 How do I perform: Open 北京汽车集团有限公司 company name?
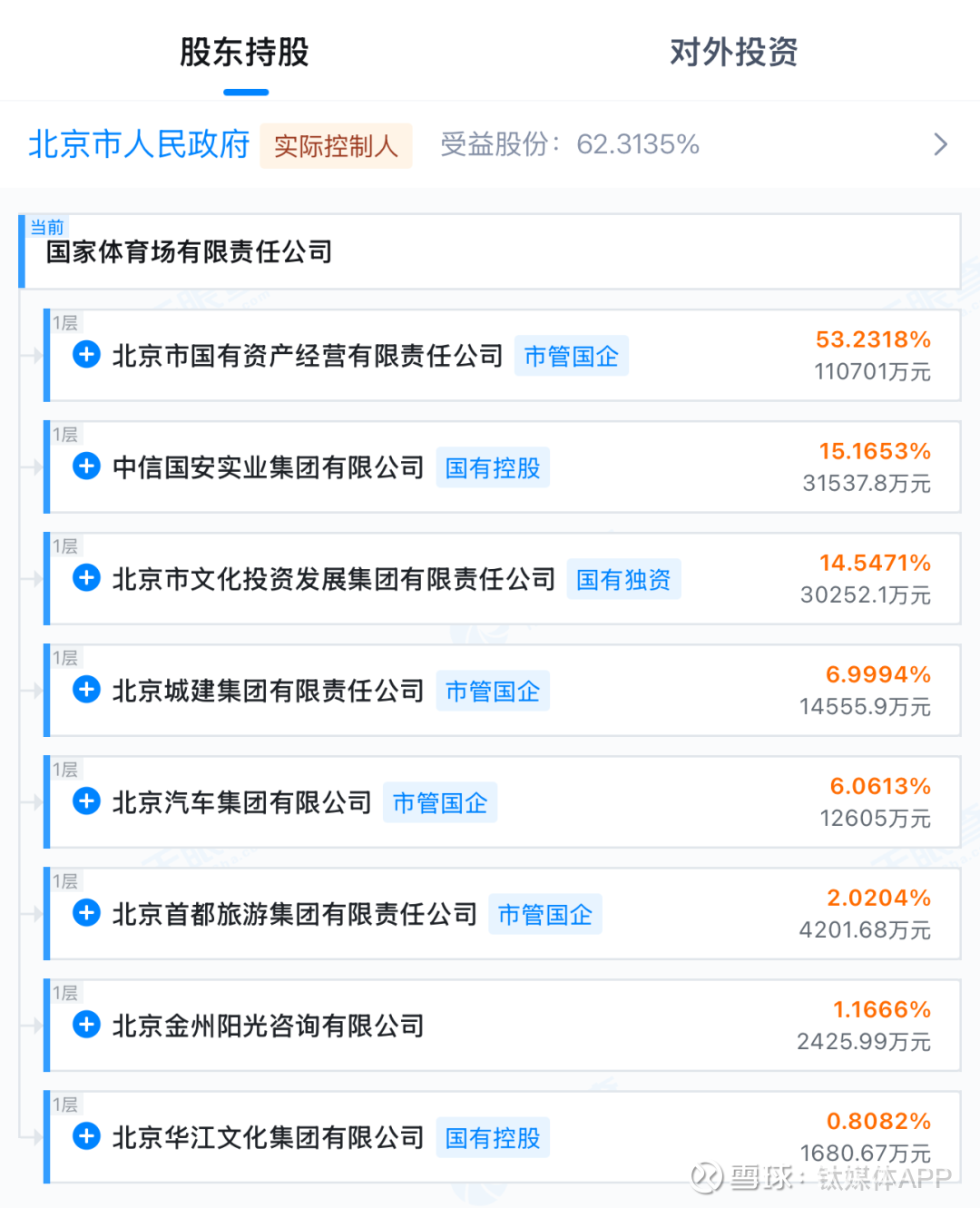[x=242, y=803]
